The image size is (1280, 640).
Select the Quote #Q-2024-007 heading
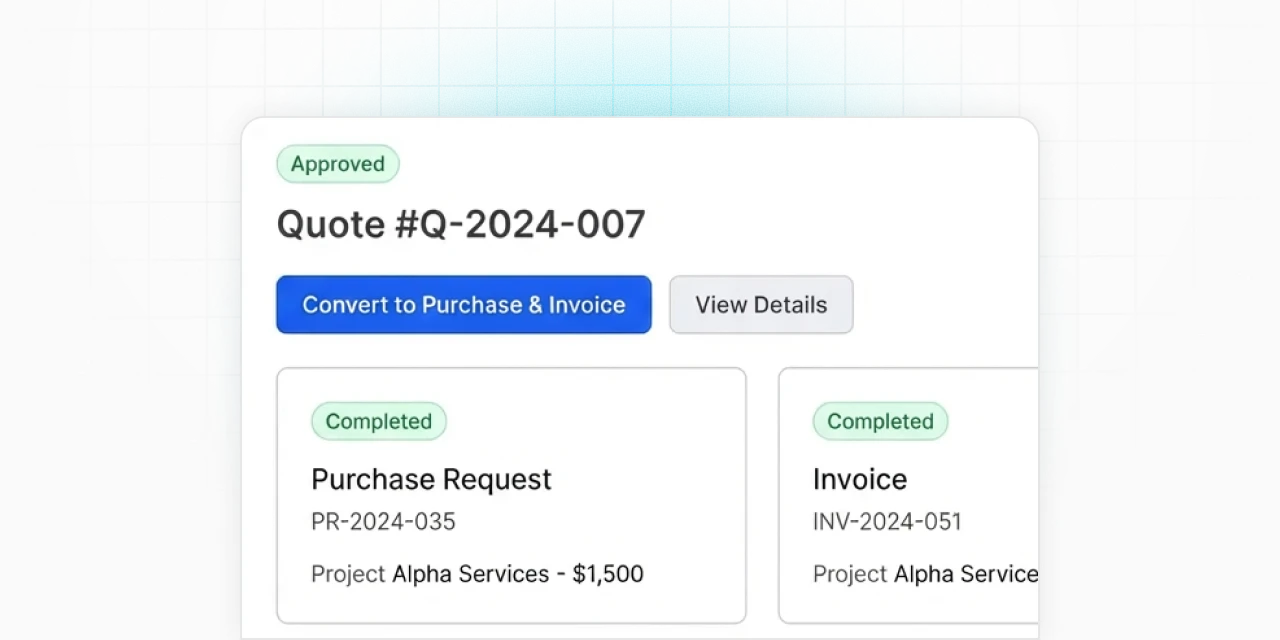pos(461,225)
